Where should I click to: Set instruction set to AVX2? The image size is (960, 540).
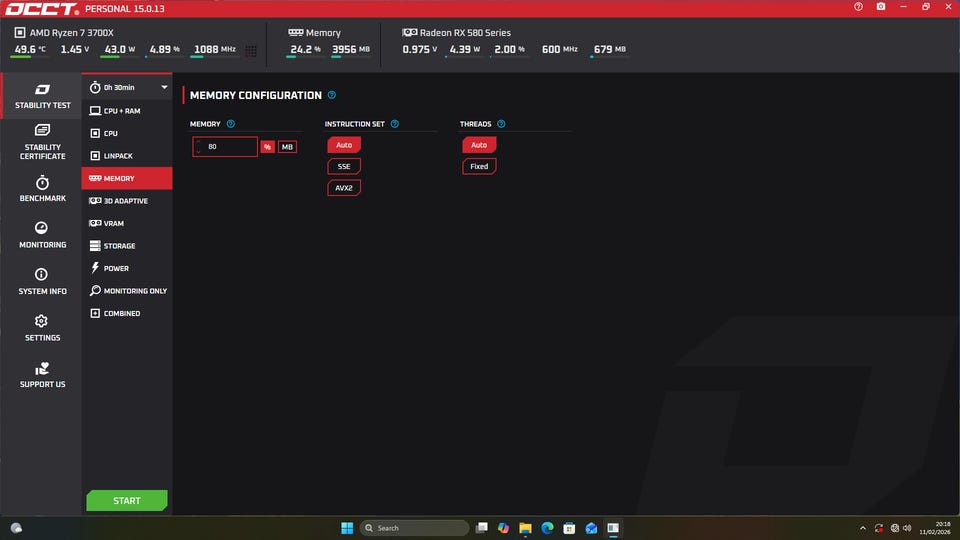344,188
